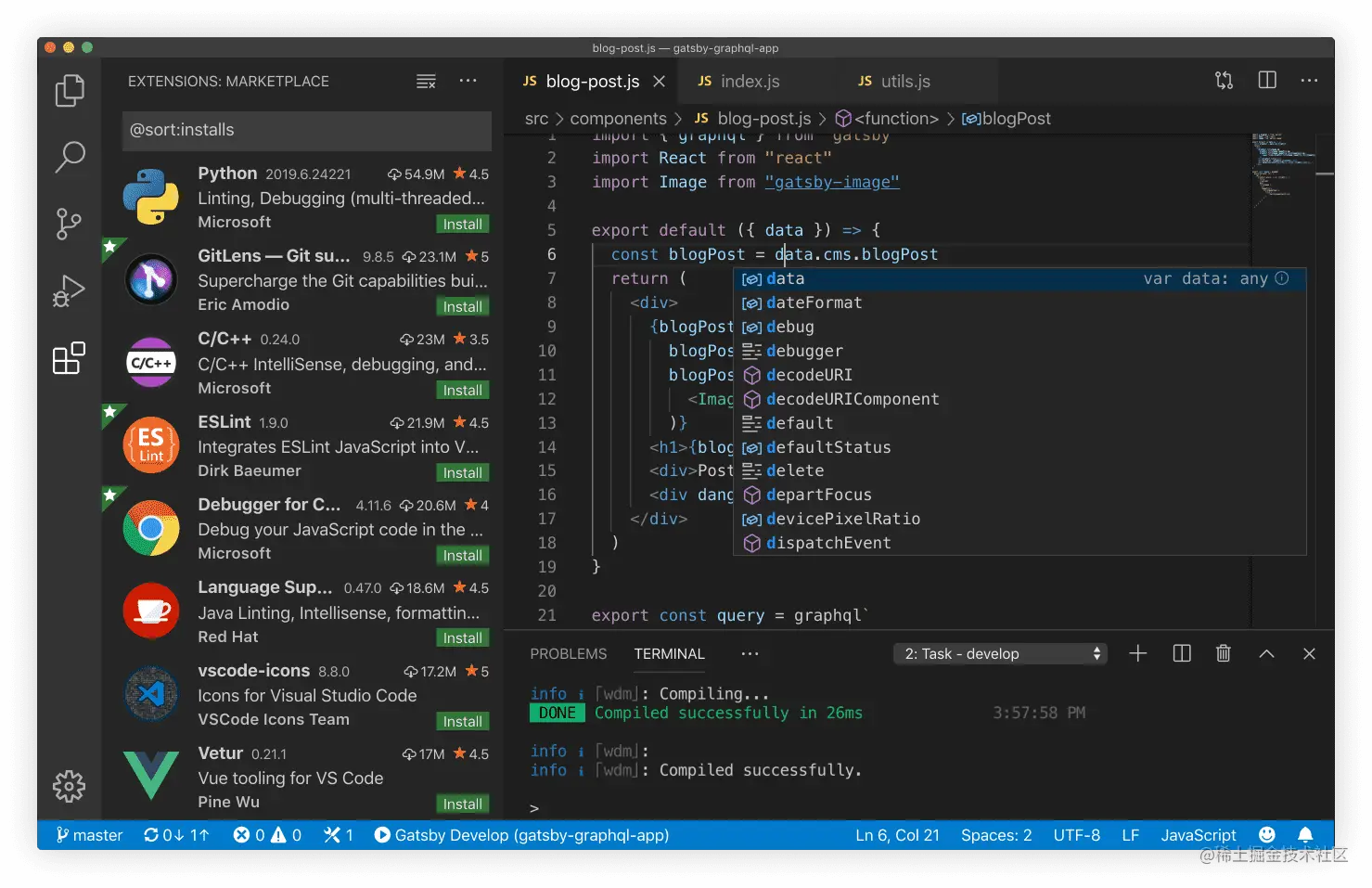Split the editor to the right

1267,81
